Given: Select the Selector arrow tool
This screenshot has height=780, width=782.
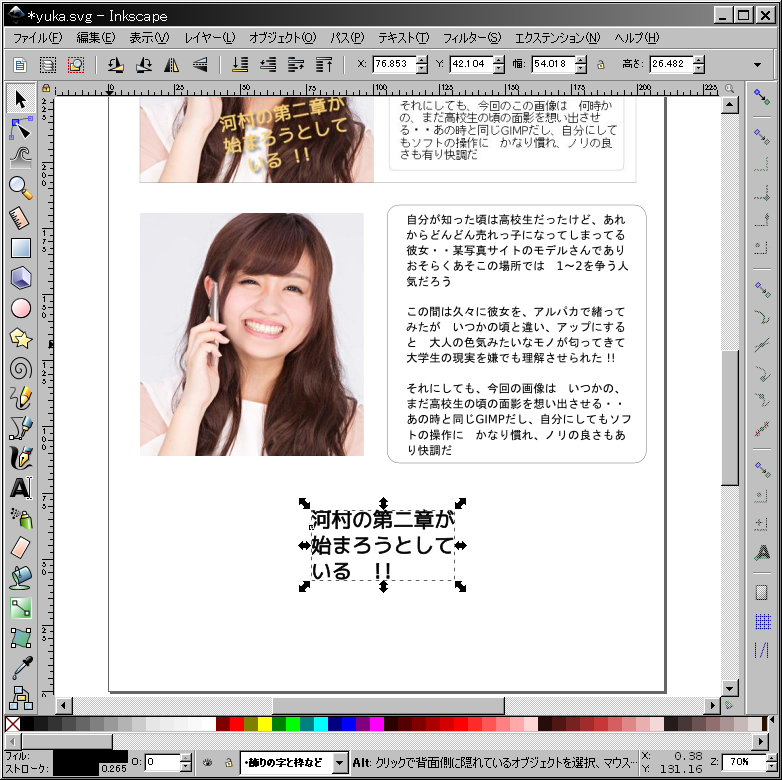Looking at the screenshot, I should point(20,99).
